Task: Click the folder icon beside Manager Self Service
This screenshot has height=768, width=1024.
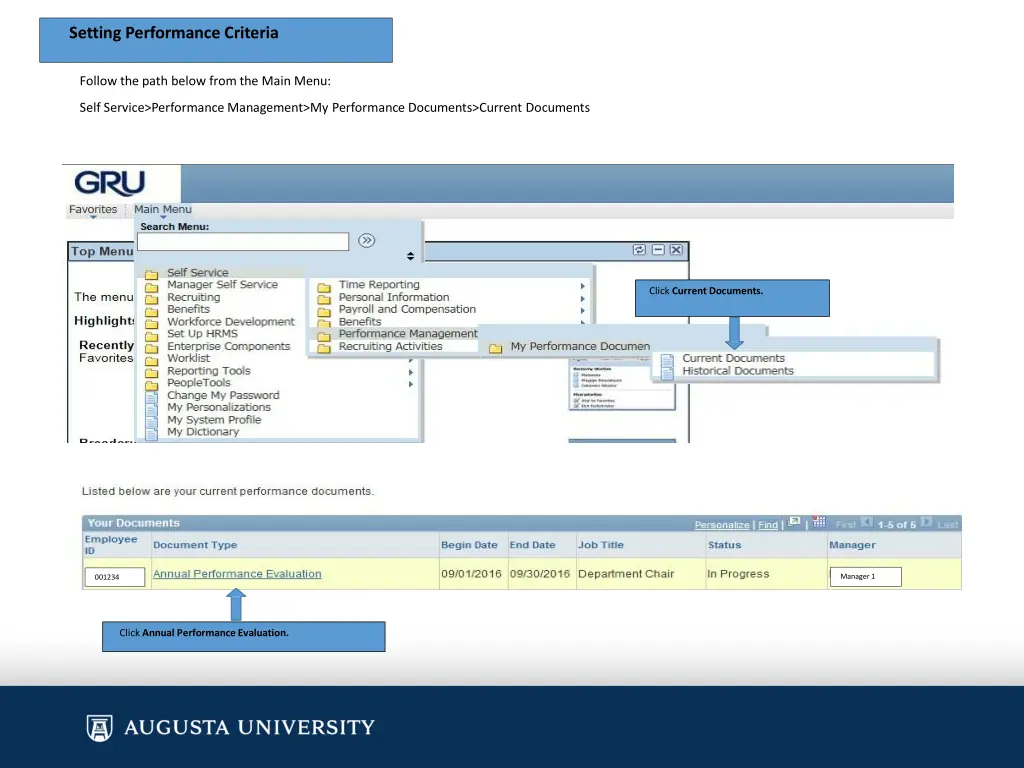Action: tap(152, 287)
